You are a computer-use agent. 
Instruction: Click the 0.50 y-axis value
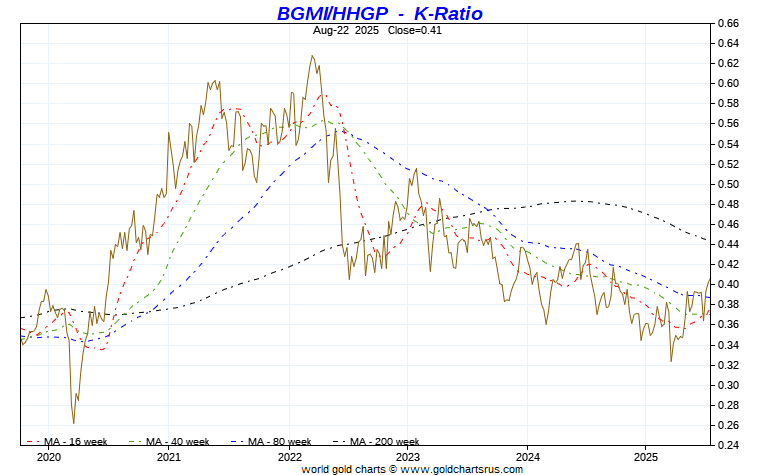728,184
